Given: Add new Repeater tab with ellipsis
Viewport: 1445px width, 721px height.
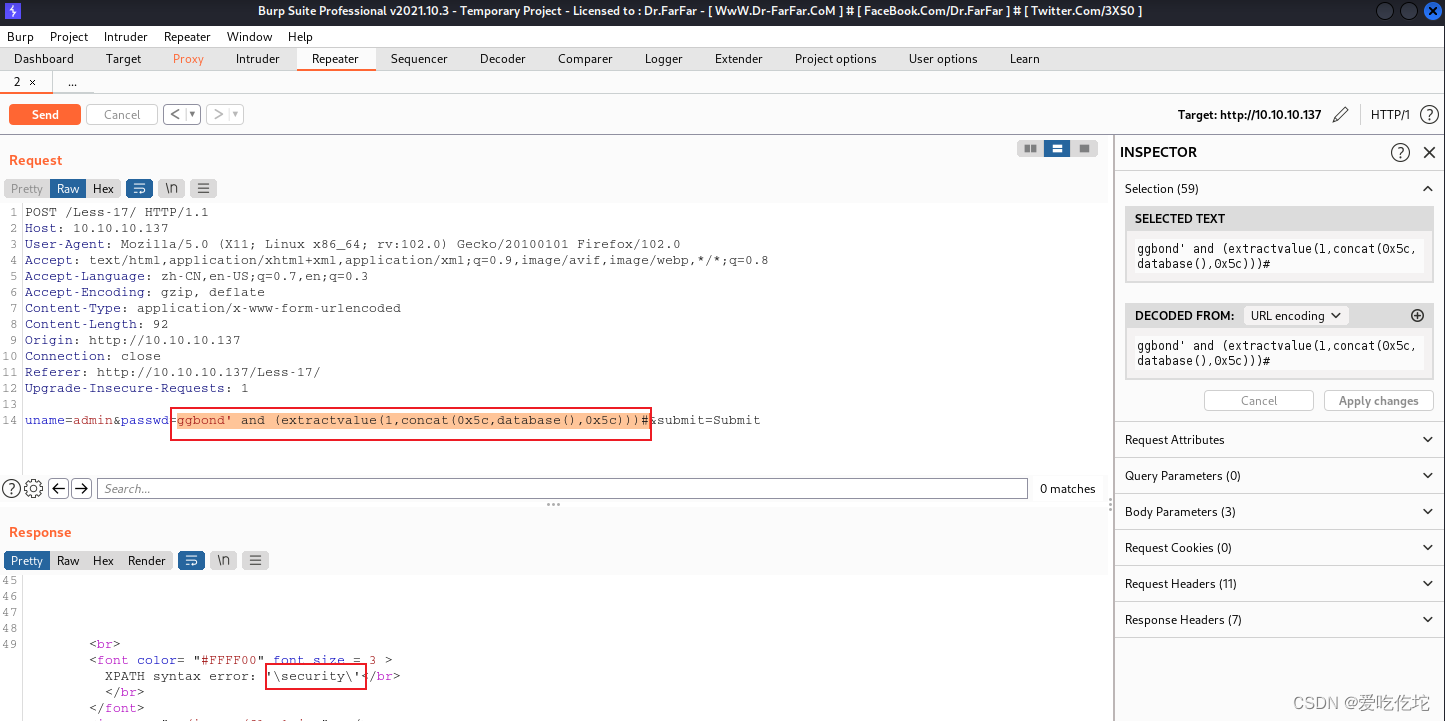Looking at the screenshot, I should (72, 83).
